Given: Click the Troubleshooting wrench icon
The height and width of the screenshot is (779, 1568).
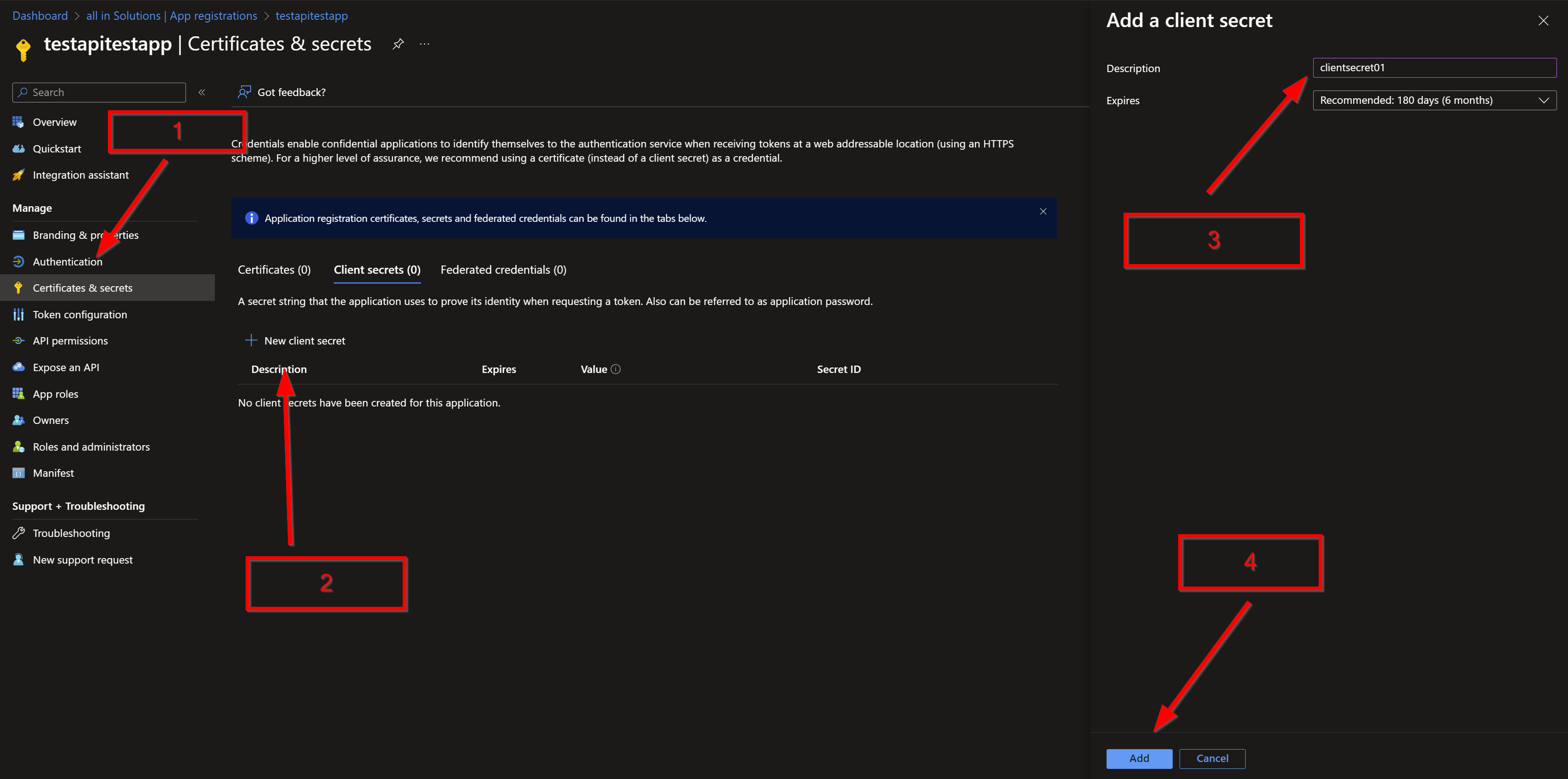Looking at the screenshot, I should point(18,533).
